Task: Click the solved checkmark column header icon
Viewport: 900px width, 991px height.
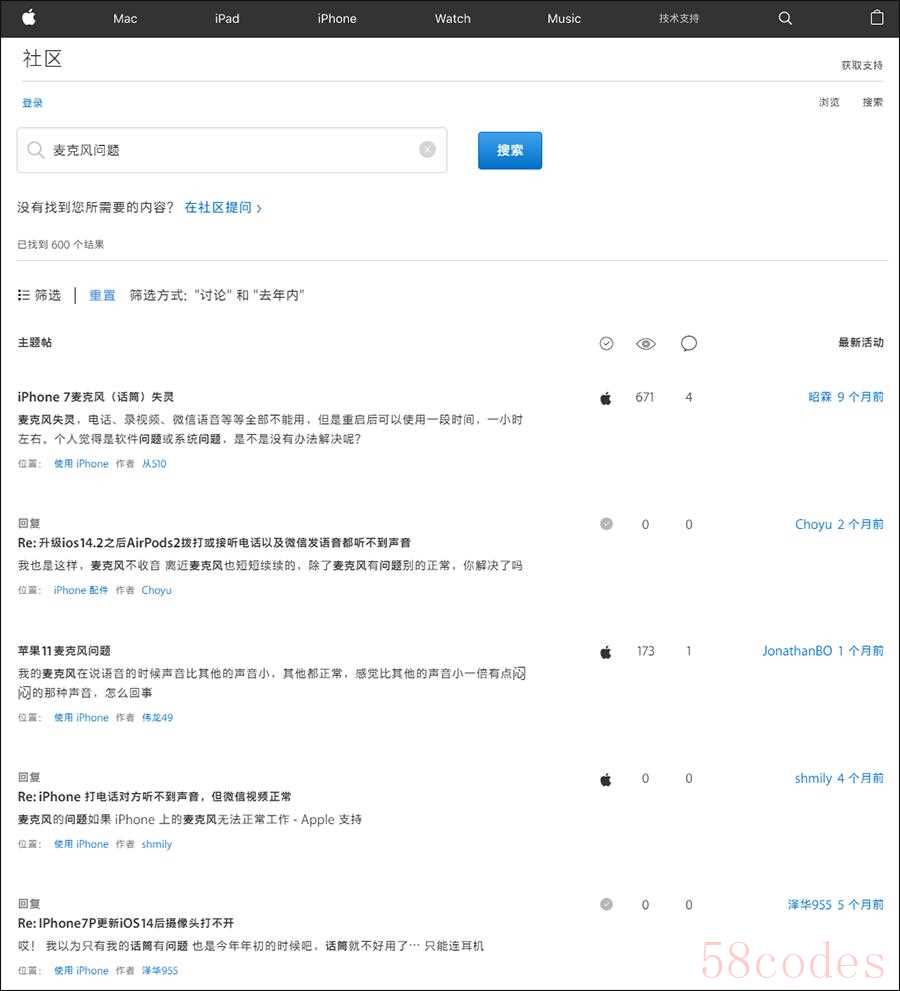Action: point(606,343)
